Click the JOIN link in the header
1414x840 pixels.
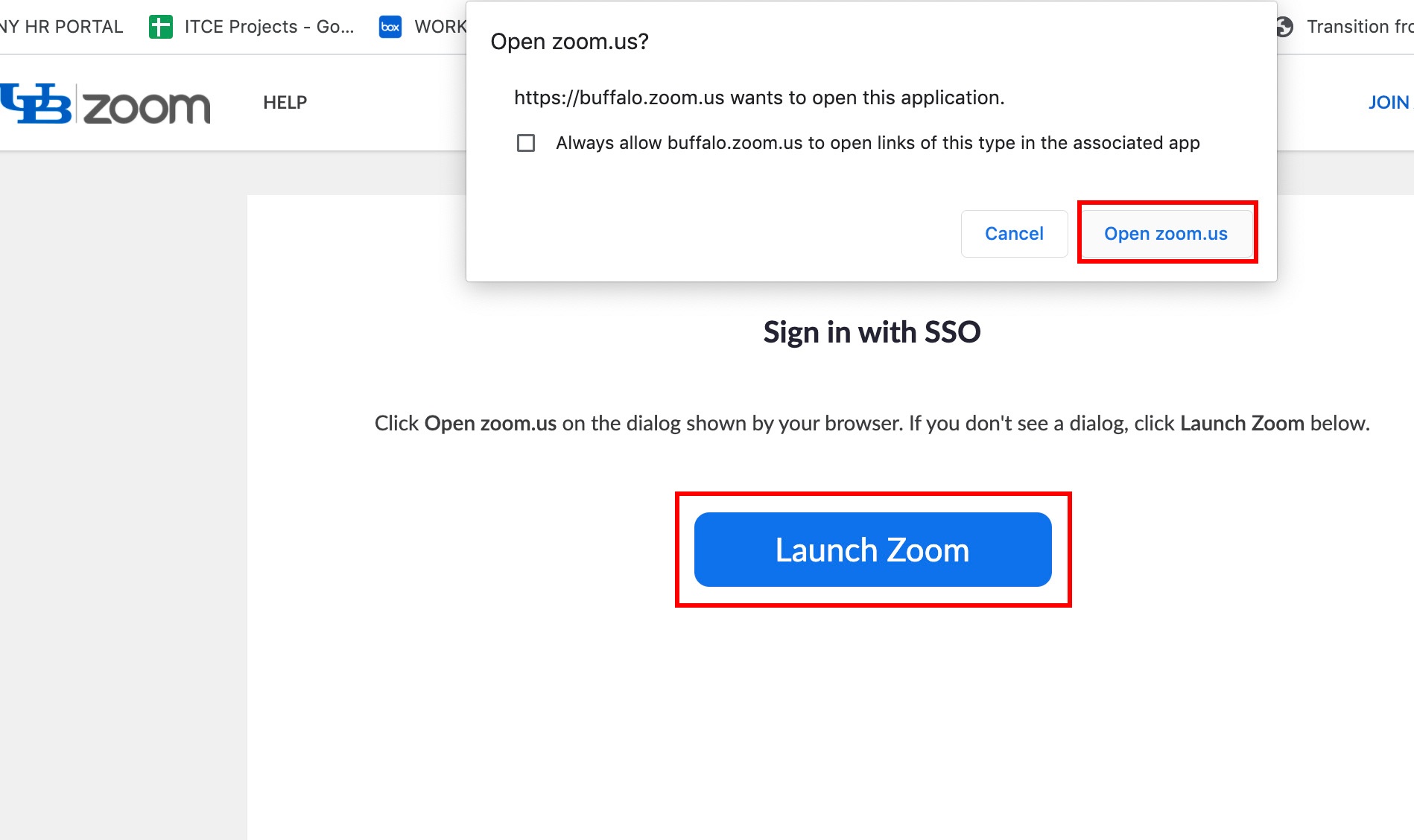pos(1389,103)
